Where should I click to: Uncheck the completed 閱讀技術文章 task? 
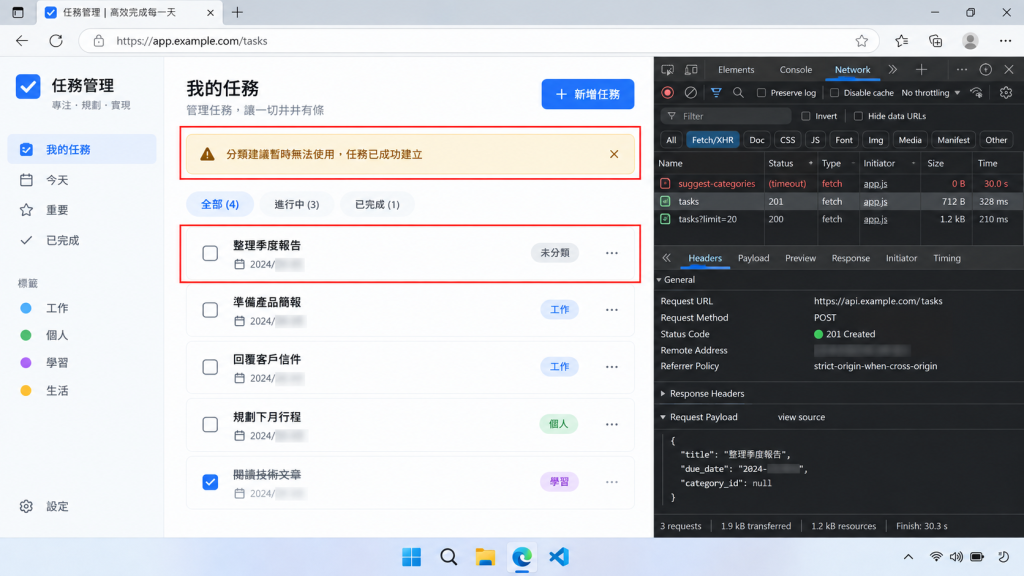[x=210, y=482]
